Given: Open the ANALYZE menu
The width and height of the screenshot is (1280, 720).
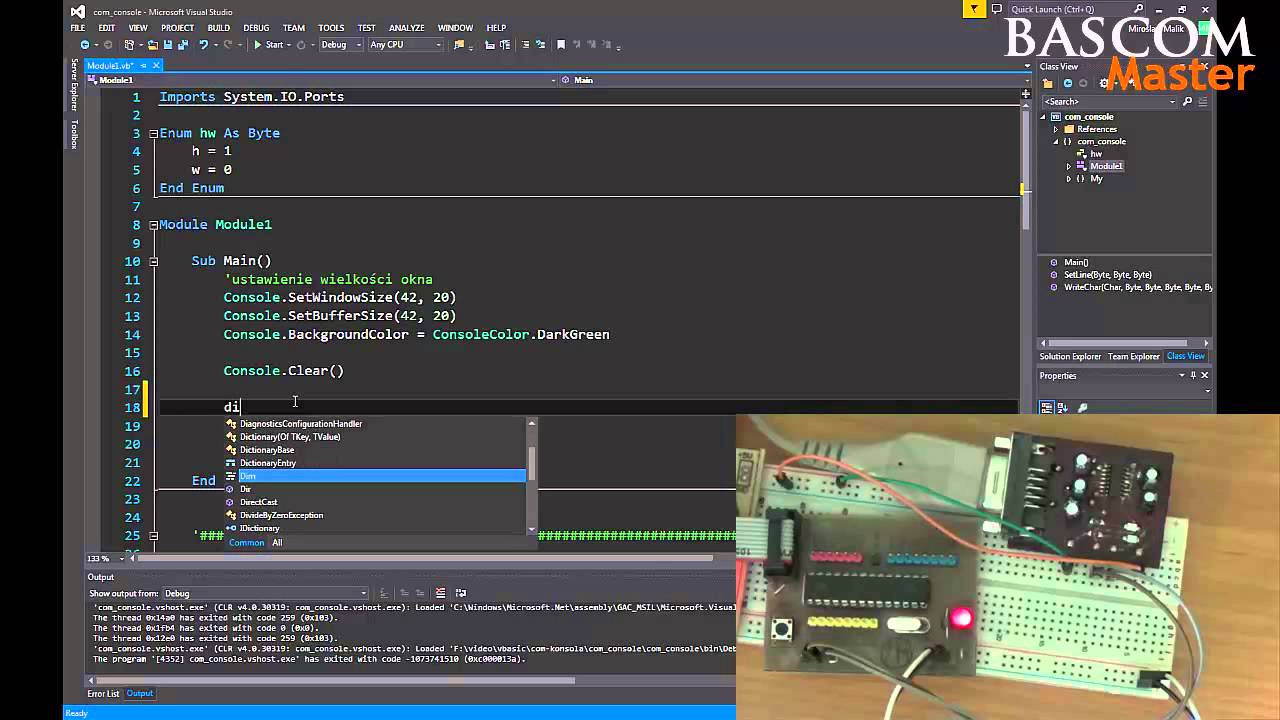Looking at the screenshot, I should [x=408, y=28].
